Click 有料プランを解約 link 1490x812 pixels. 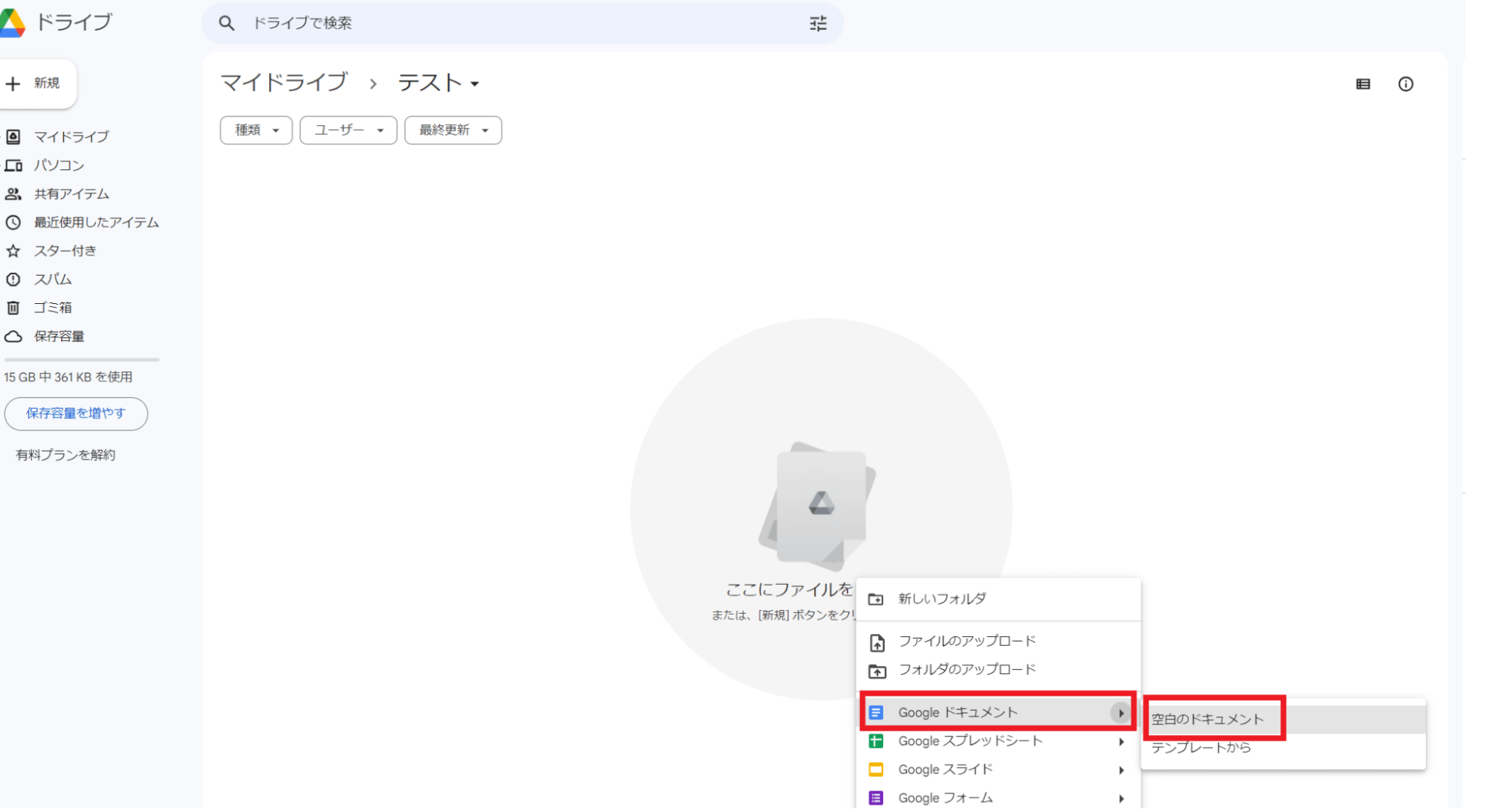tap(66, 455)
